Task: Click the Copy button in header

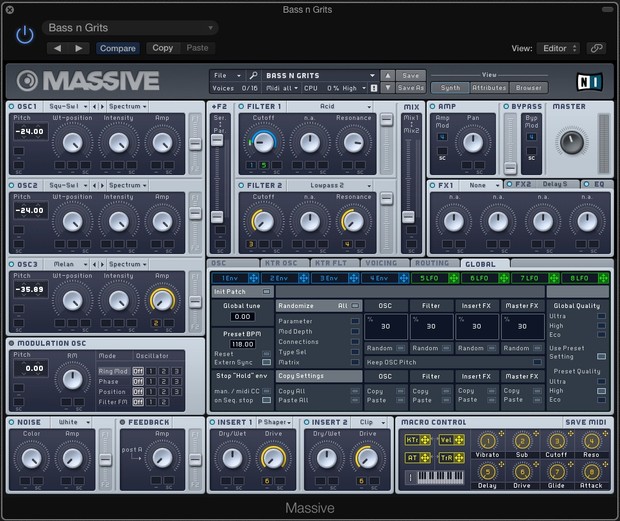Action: click(x=163, y=48)
